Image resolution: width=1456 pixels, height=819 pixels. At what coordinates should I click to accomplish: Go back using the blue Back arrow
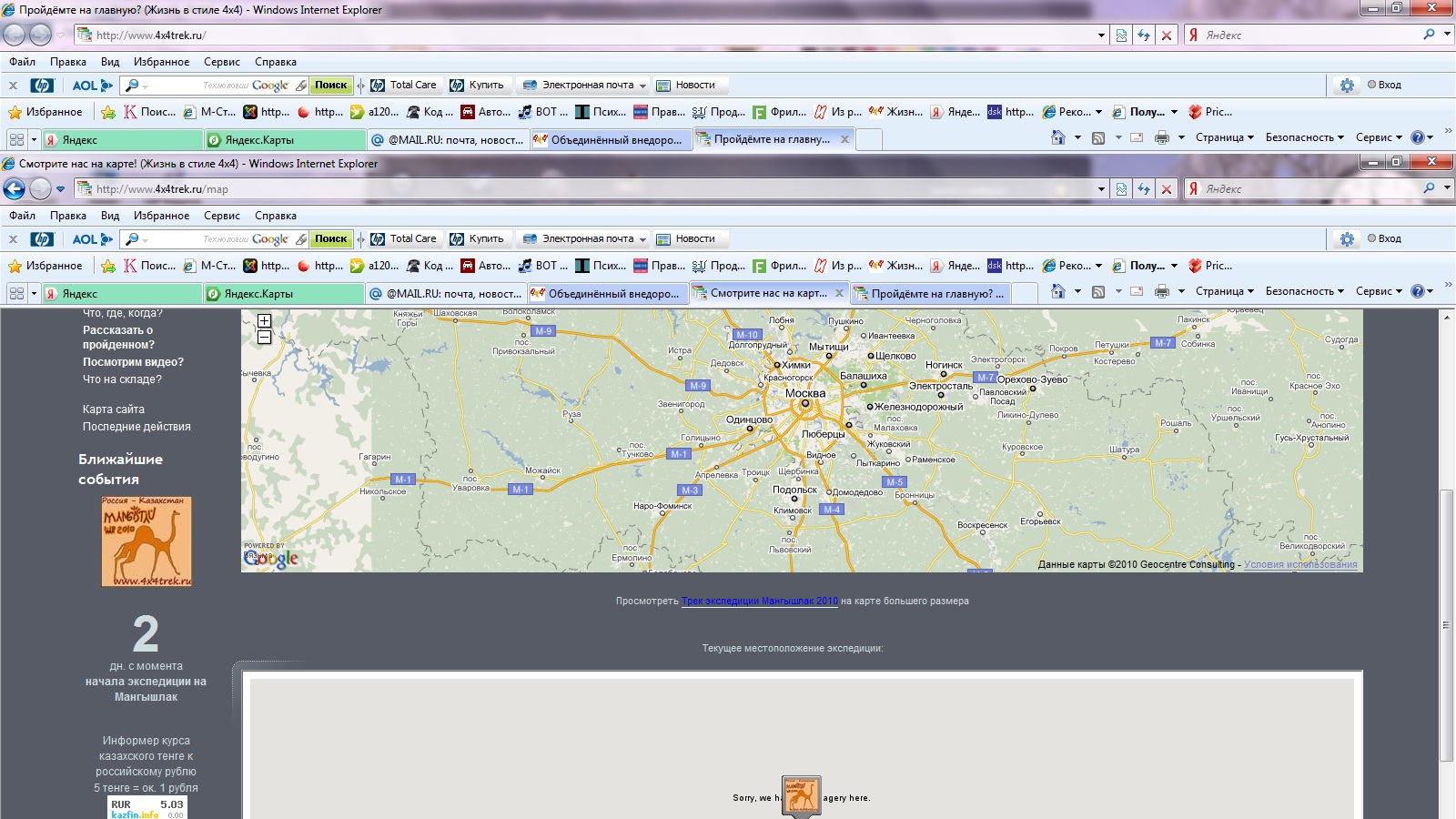15,189
